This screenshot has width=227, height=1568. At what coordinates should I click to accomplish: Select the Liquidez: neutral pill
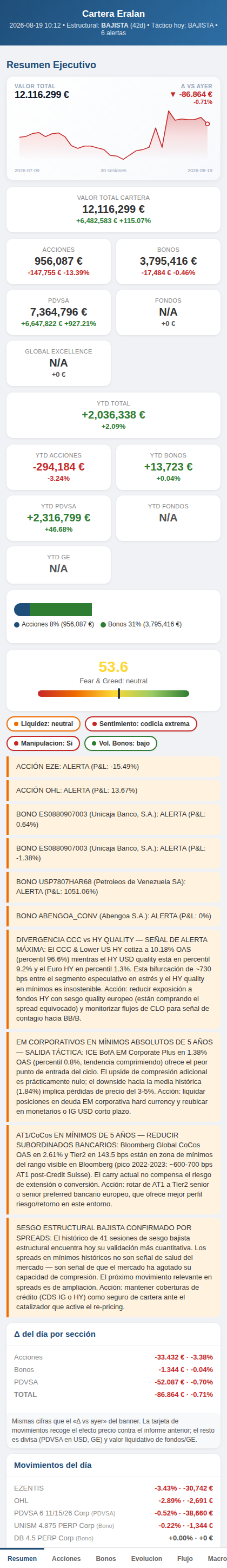44,724
